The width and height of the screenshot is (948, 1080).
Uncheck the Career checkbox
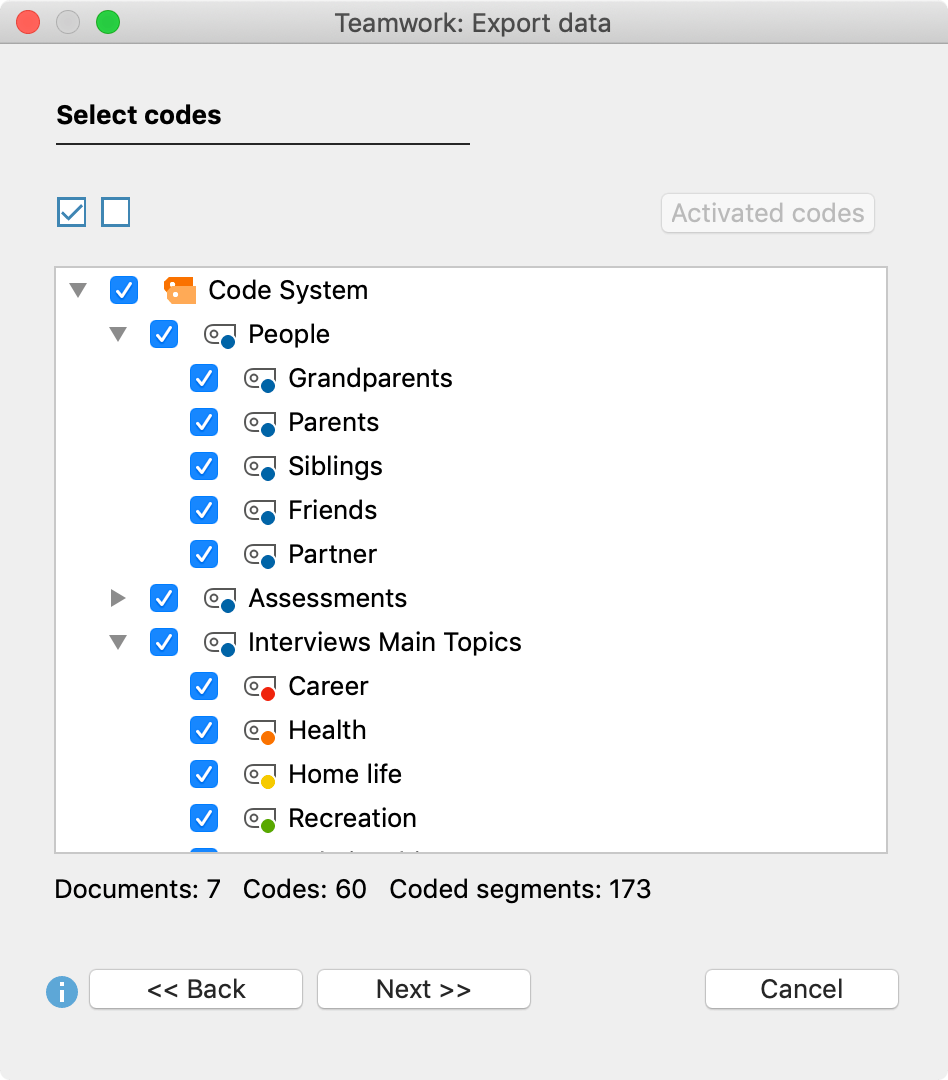[204, 687]
